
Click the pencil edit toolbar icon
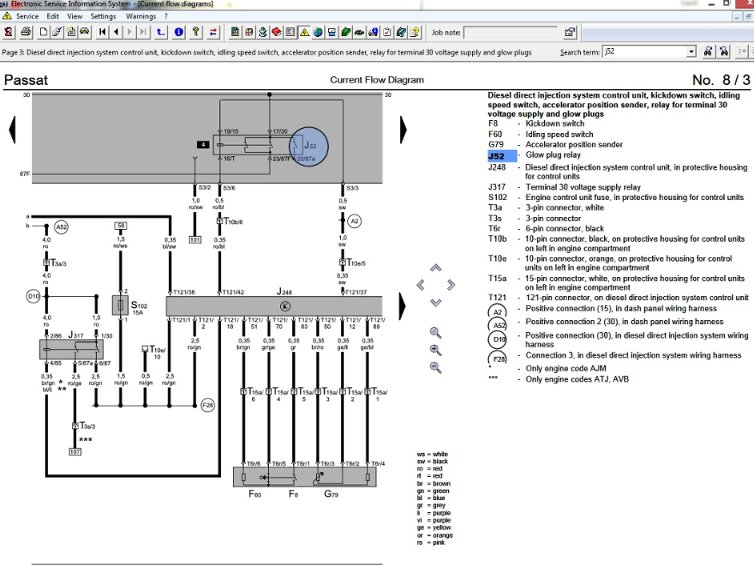57,32
